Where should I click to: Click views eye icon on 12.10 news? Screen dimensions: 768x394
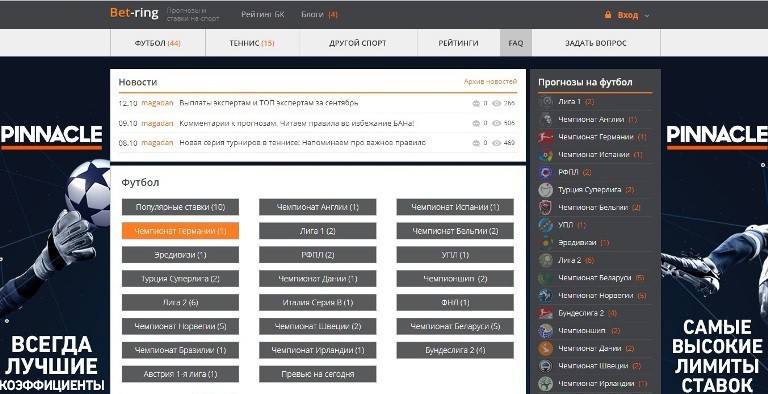(x=496, y=103)
